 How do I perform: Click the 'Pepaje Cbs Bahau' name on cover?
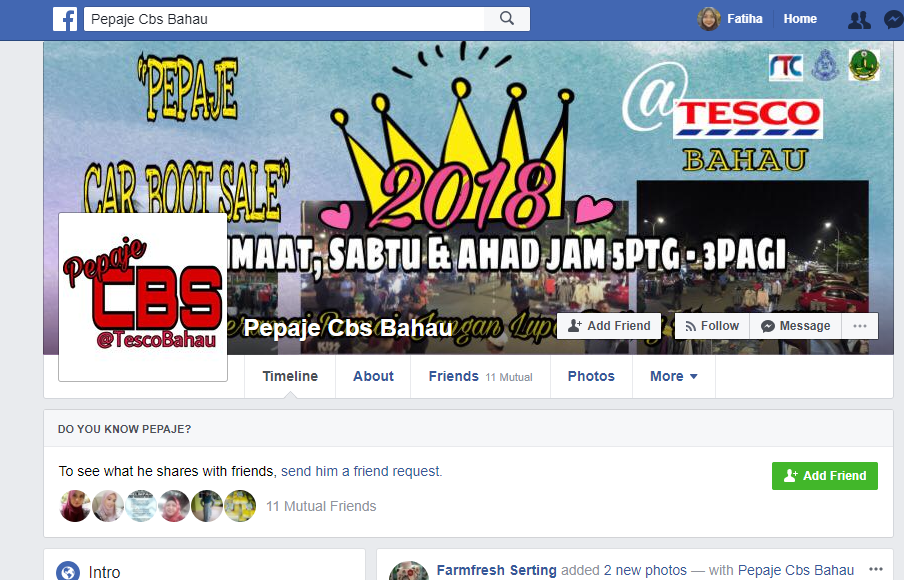(348, 328)
